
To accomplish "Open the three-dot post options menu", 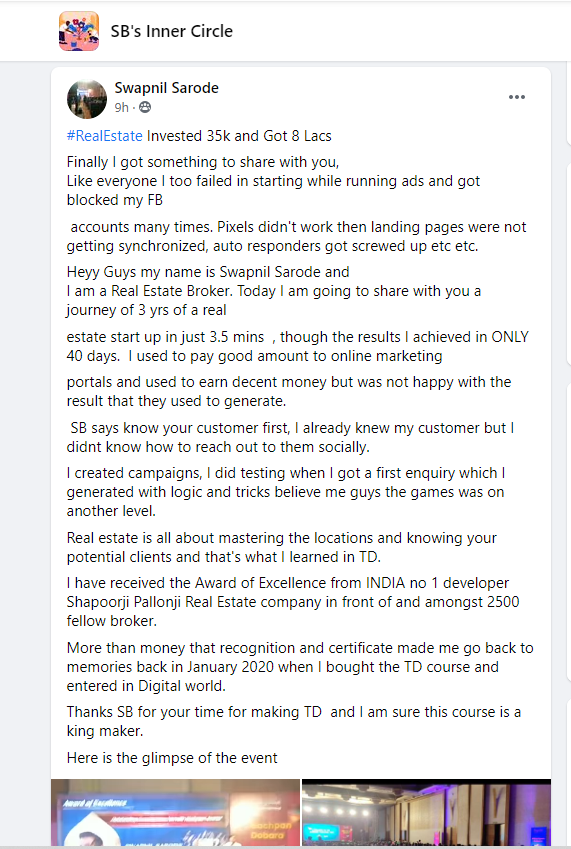I will click(517, 97).
